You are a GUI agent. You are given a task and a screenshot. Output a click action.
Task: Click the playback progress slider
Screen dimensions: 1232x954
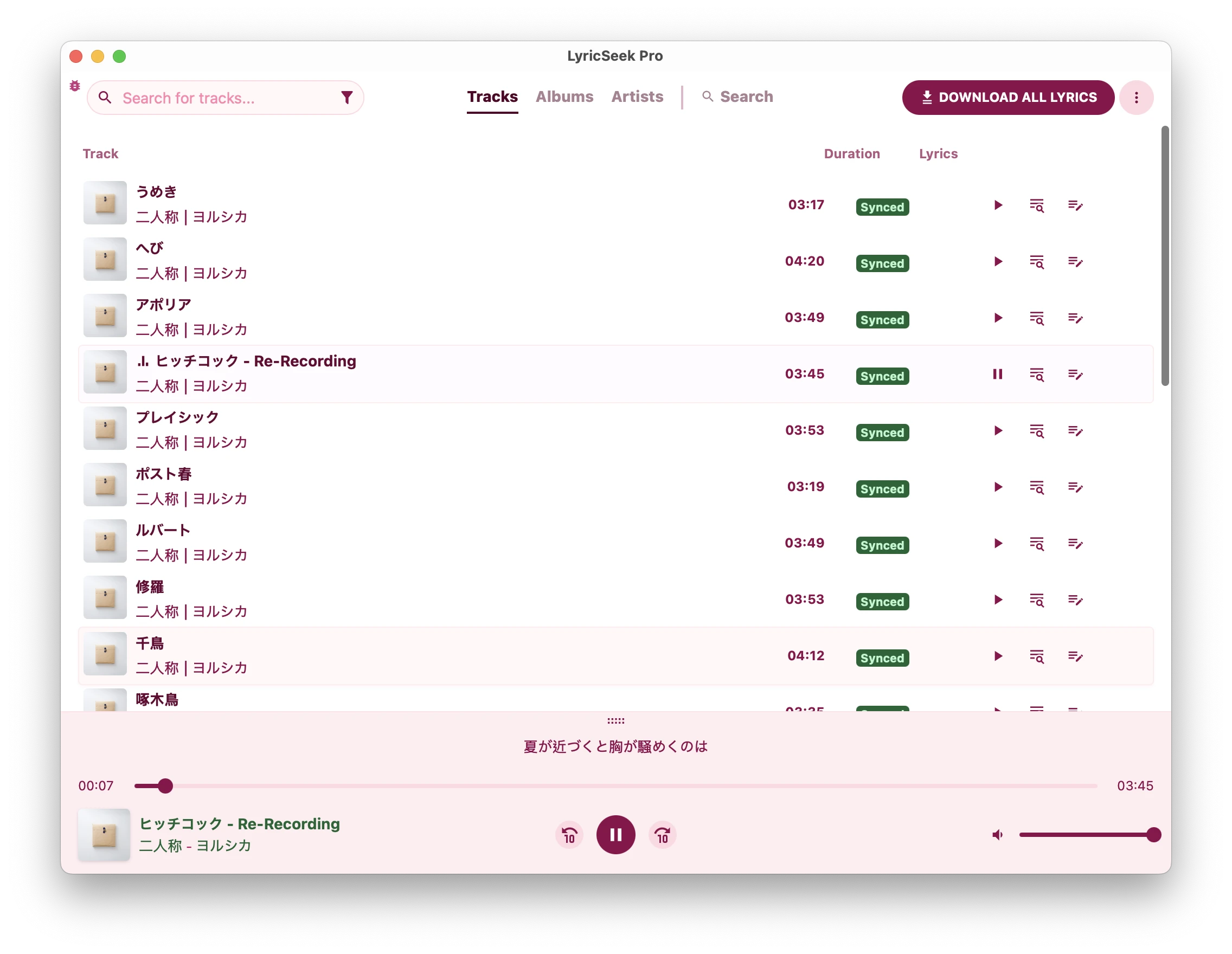615,786
